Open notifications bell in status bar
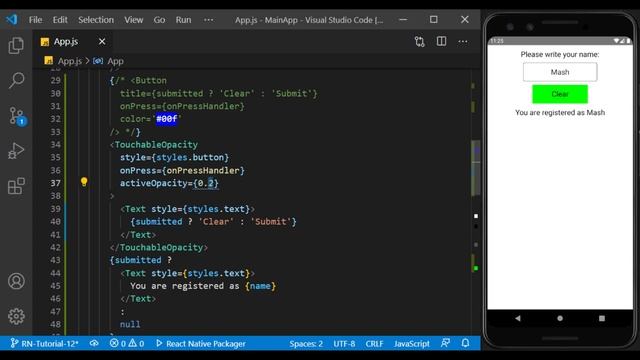The image size is (640, 360). point(465,343)
